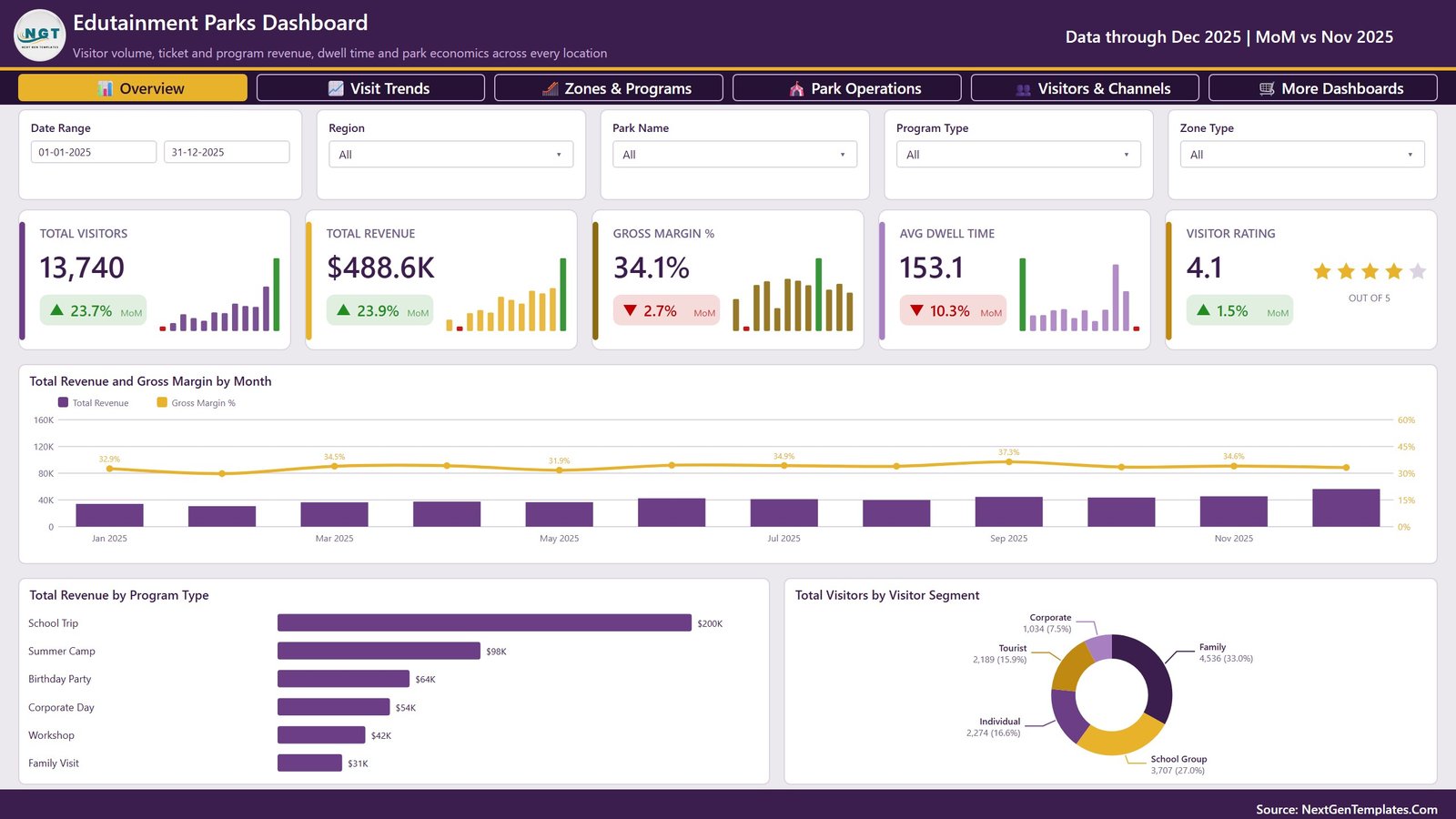Select the Family Visit revenue bar
The height and width of the screenshot is (819, 1456).
pyautogui.click(x=309, y=763)
